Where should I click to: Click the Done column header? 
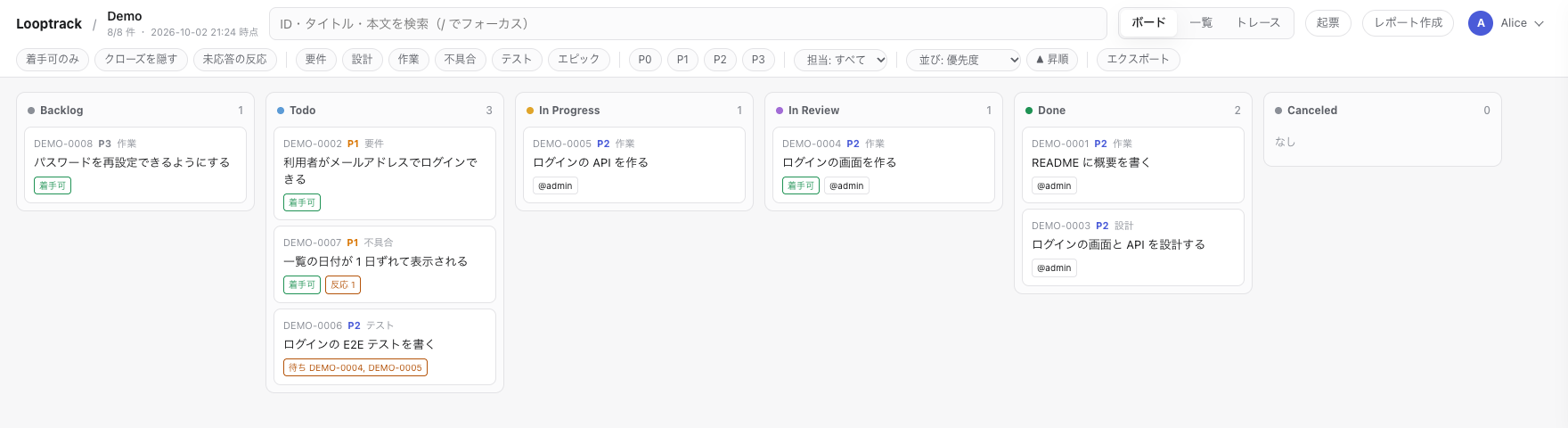(x=1133, y=111)
